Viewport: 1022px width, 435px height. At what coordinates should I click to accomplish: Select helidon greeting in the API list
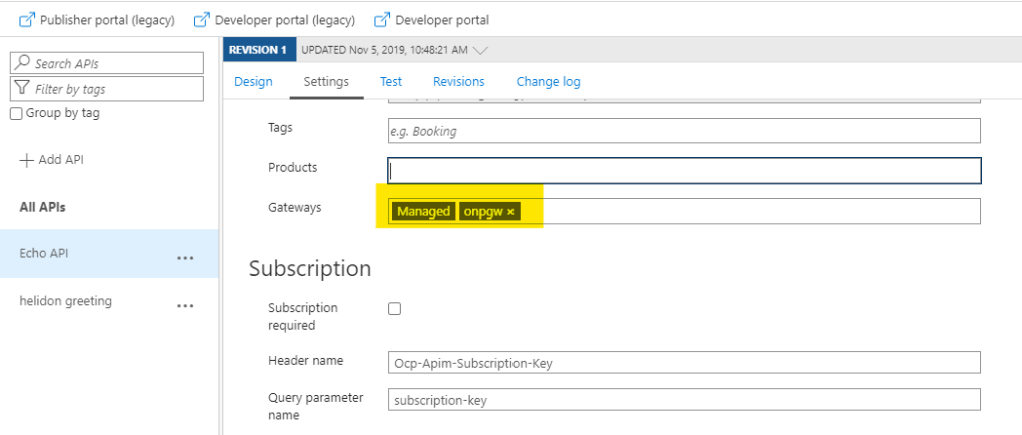66,301
